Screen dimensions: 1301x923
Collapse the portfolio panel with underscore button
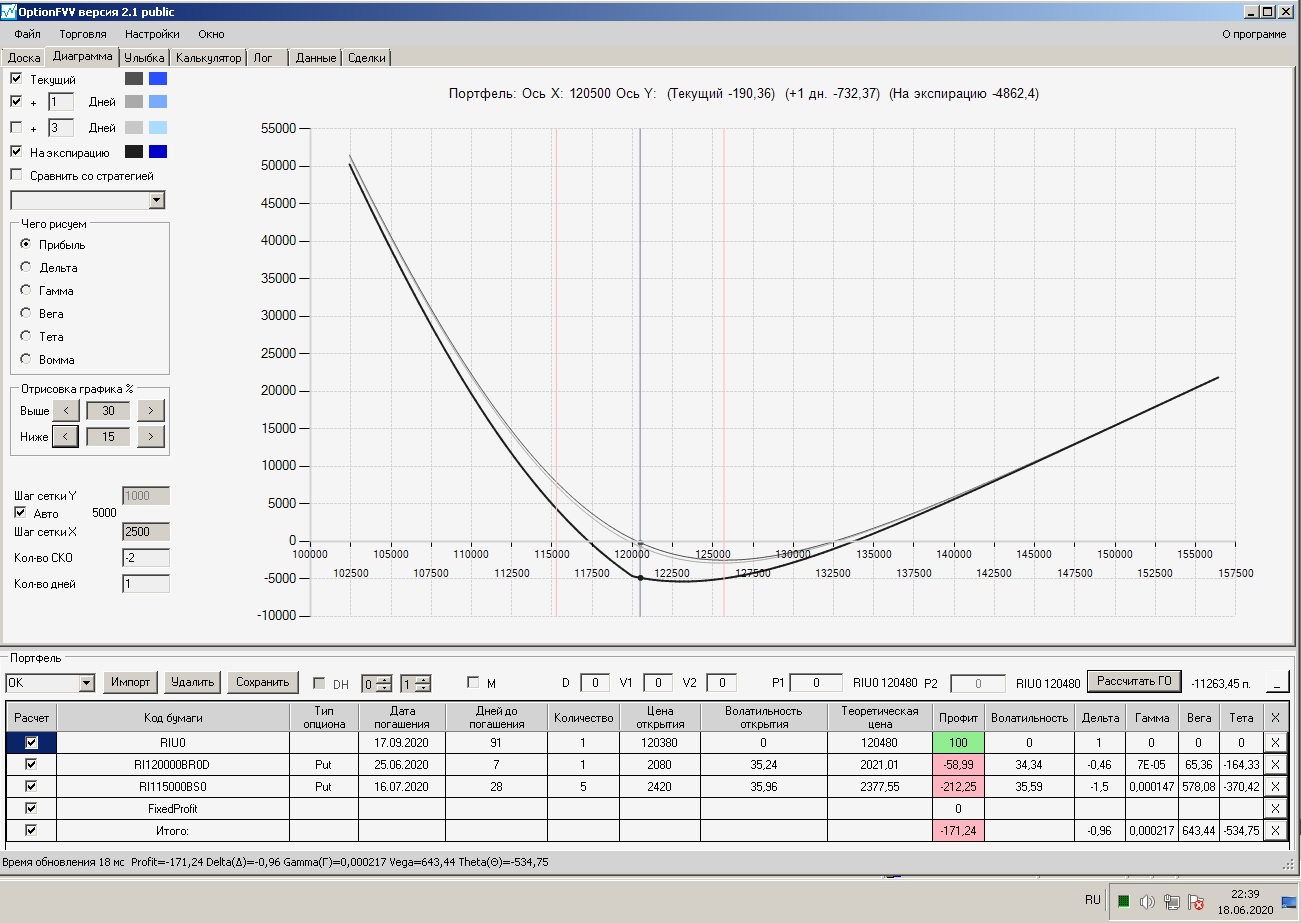tap(1277, 683)
